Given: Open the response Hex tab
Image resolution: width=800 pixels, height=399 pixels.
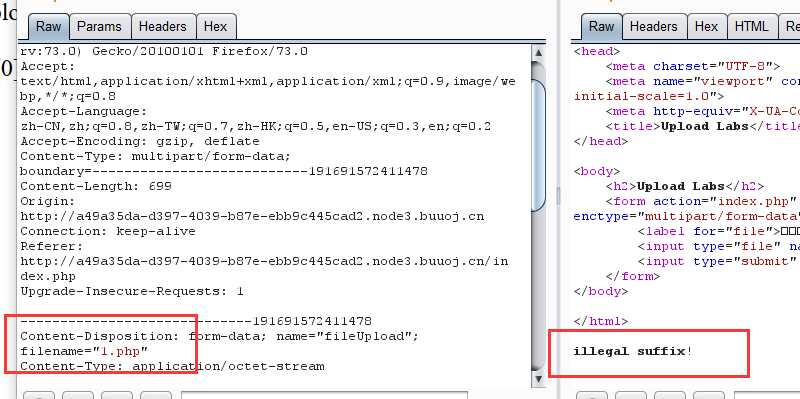Looking at the screenshot, I should (x=707, y=27).
